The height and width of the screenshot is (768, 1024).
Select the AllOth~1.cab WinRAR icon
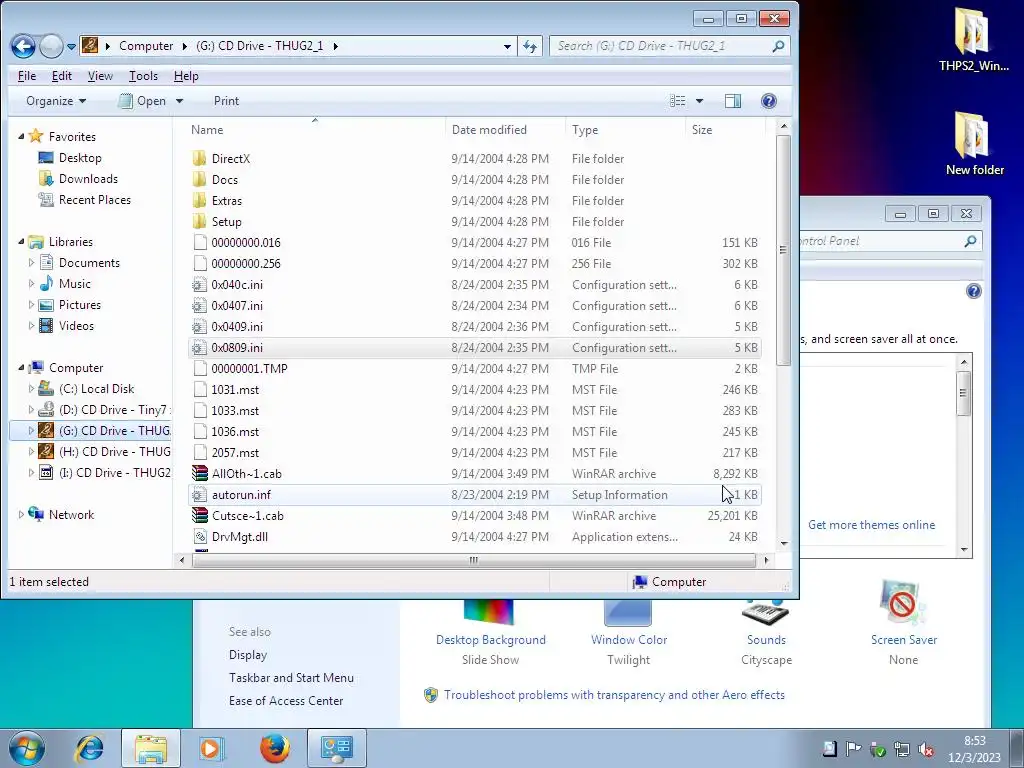[x=200, y=473]
